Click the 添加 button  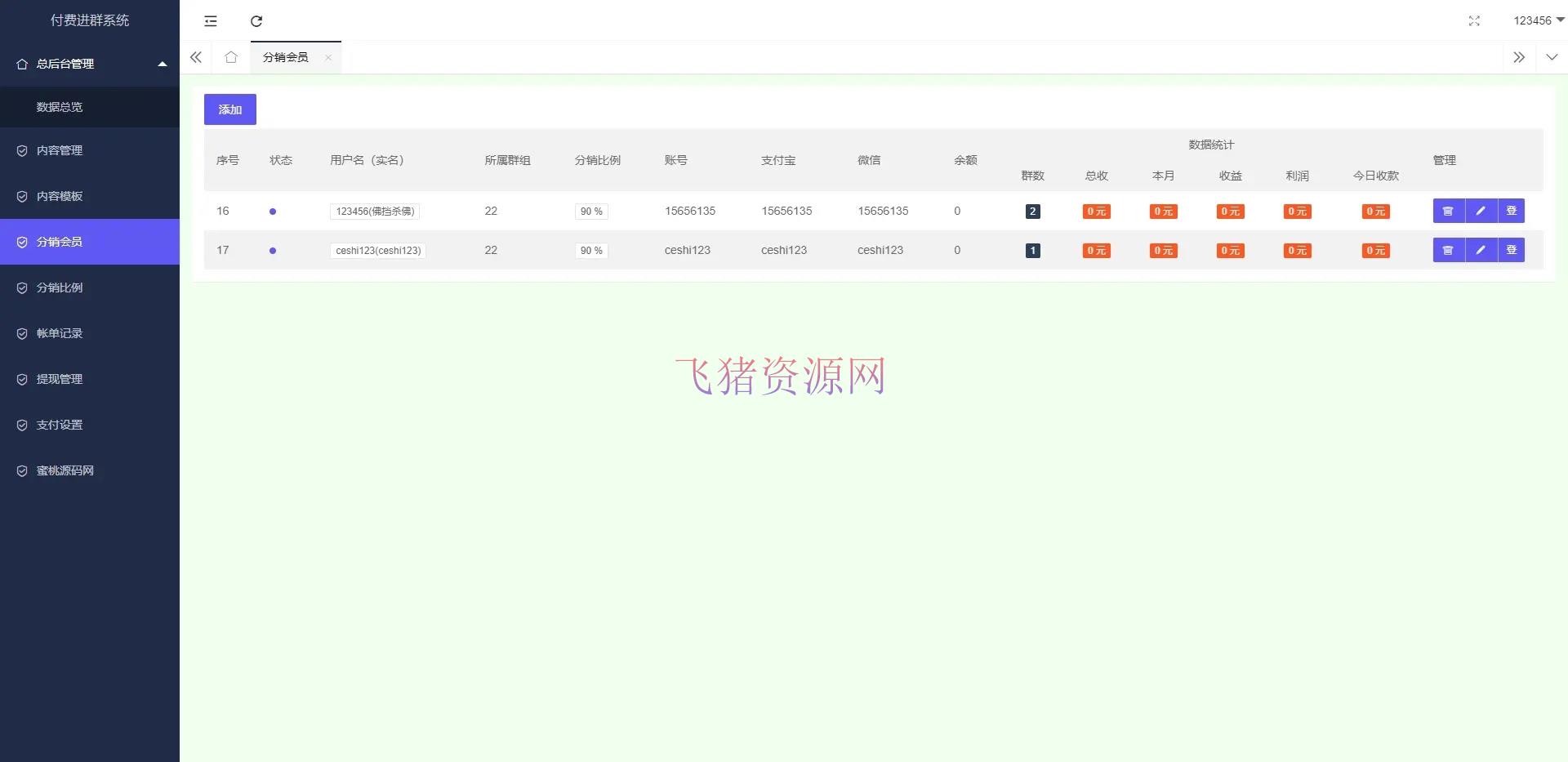(229, 109)
